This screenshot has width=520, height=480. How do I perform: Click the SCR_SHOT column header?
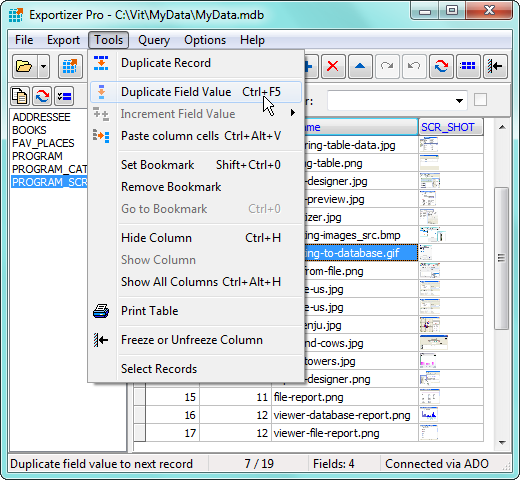[450, 127]
